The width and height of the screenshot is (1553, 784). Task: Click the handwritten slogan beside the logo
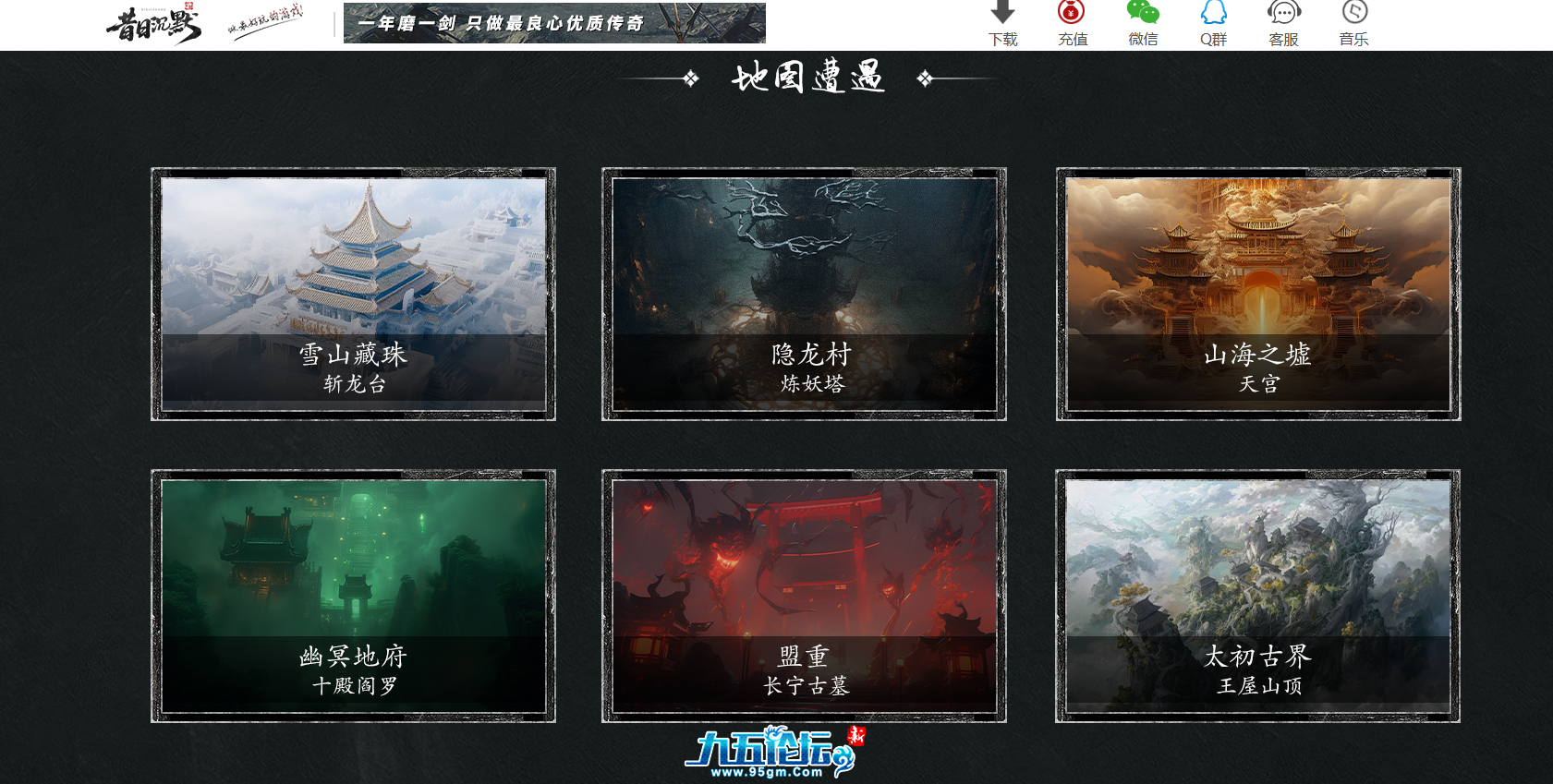pyautogui.click(x=266, y=22)
